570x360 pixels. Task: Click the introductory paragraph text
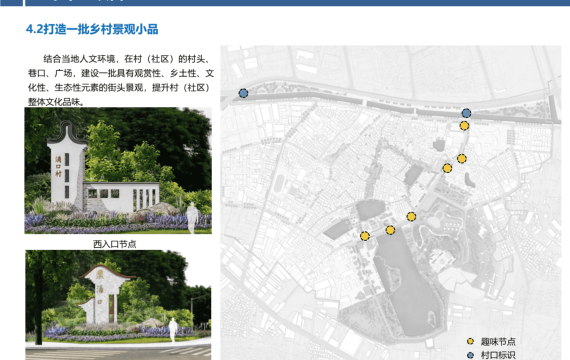121,80
